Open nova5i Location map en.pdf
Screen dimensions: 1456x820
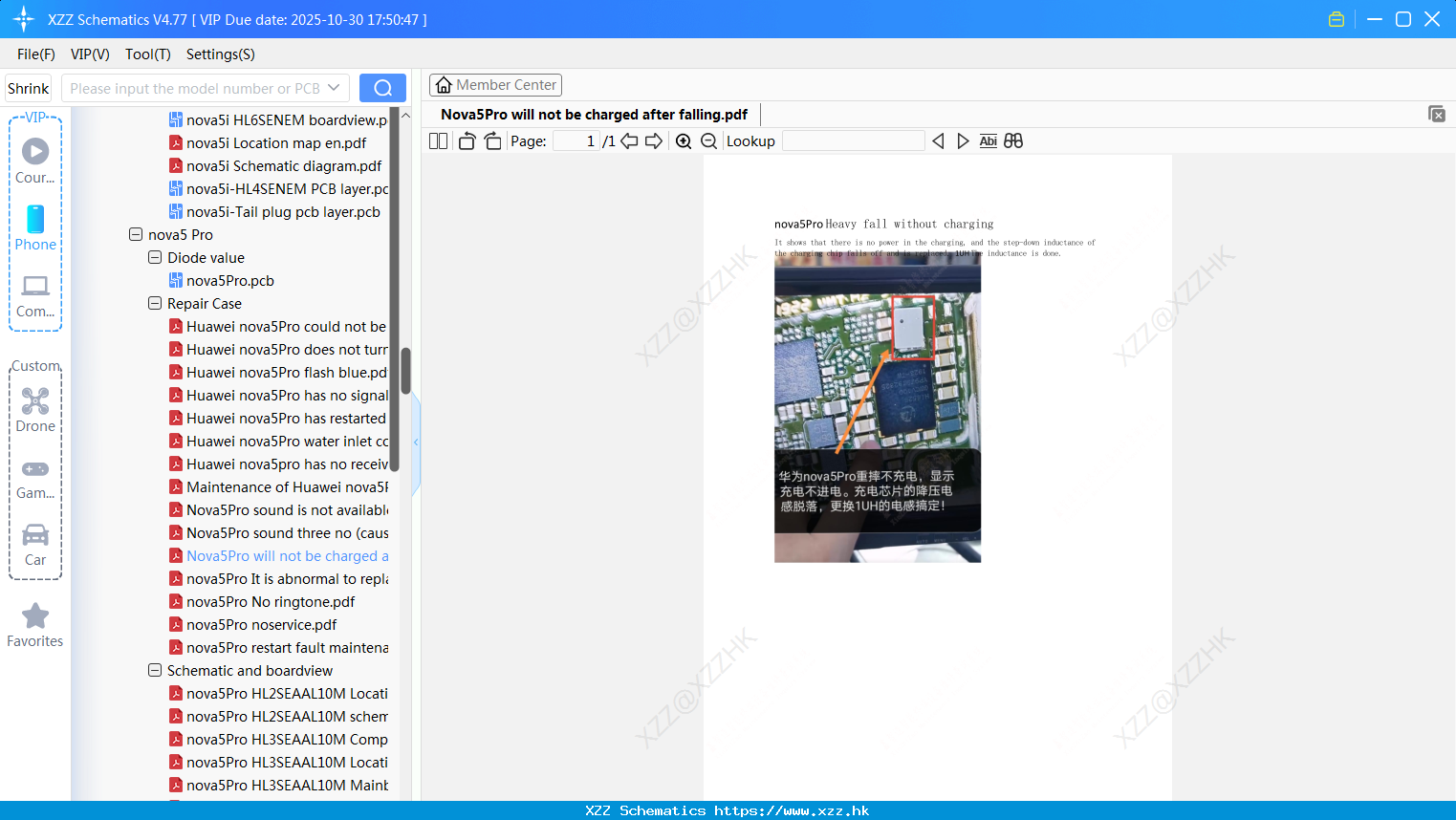click(x=268, y=142)
